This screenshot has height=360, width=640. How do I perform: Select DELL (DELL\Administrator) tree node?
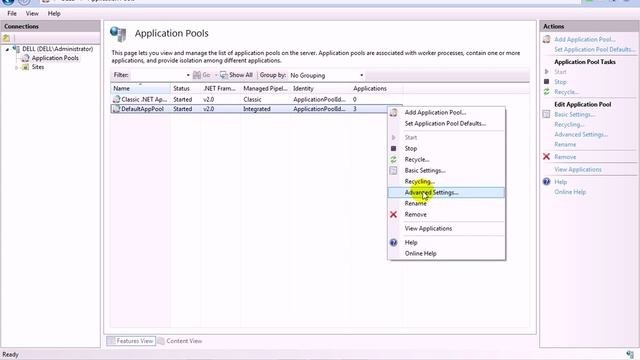58,49
